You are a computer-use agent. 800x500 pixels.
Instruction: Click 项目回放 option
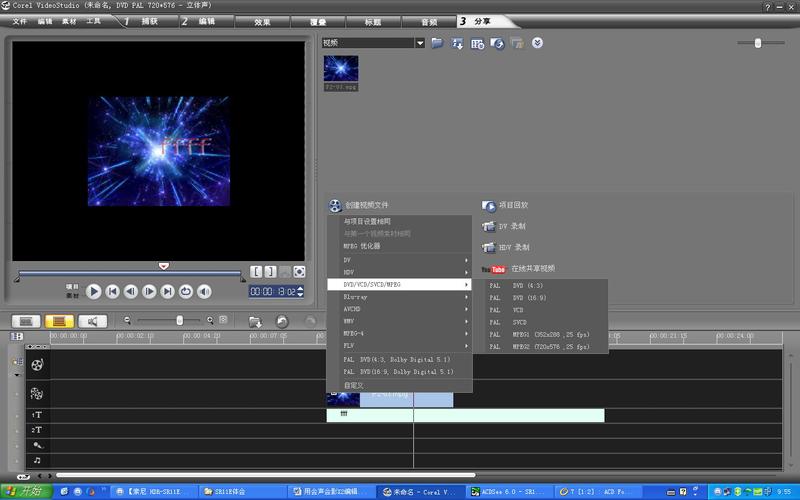pyautogui.click(x=505, y=205)
